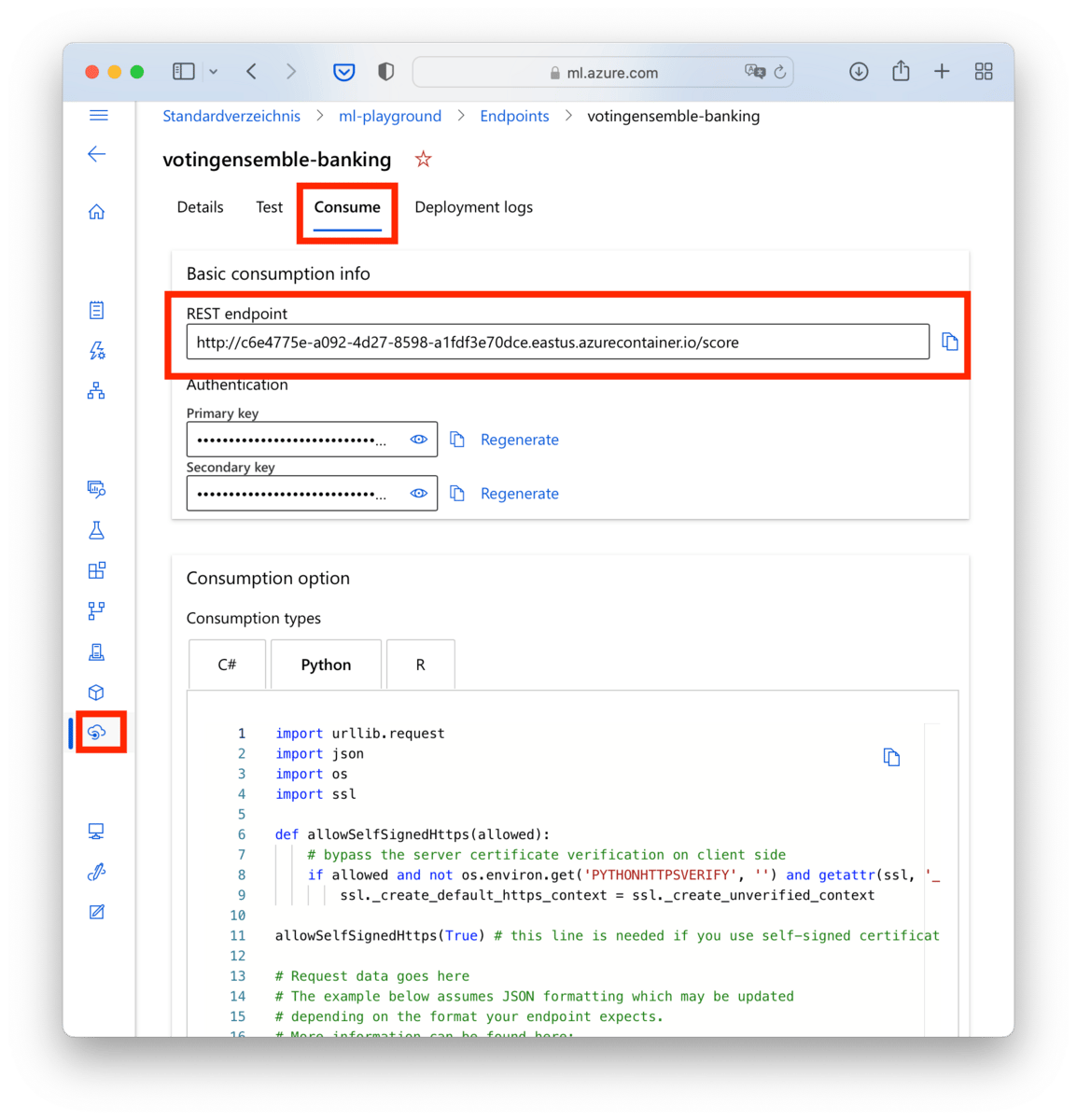Open browser downloads icon
The width and height of the screenshot is (1077, 1120).
click(x=860, y=72)
